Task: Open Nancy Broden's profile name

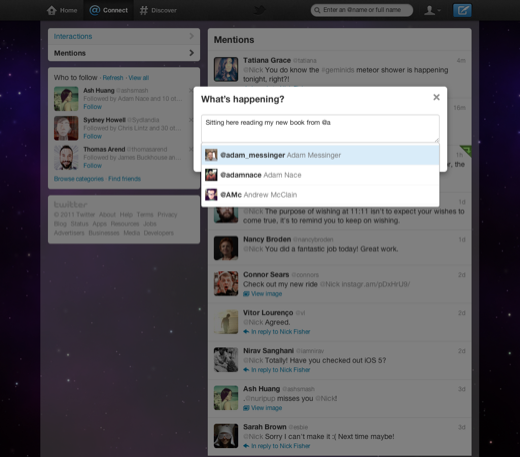Action: (267, 239)
